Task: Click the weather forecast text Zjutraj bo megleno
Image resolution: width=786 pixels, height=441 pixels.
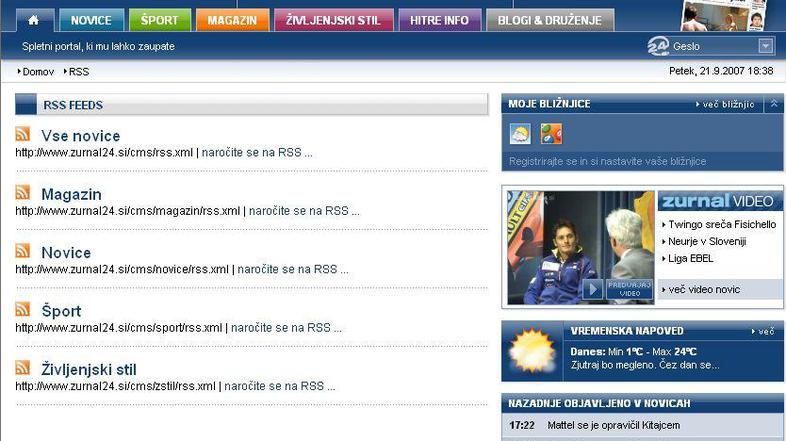Action: 645,365
